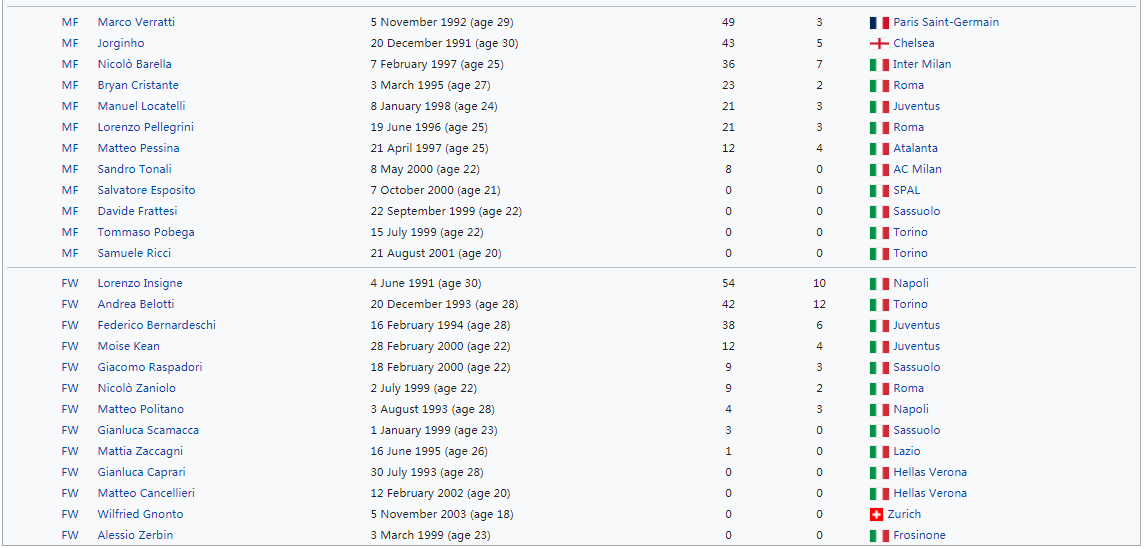Viewport: 1145px width, 549px height.
Task: Click the FW position link for Moise Kean
Action: coord(70,346)
